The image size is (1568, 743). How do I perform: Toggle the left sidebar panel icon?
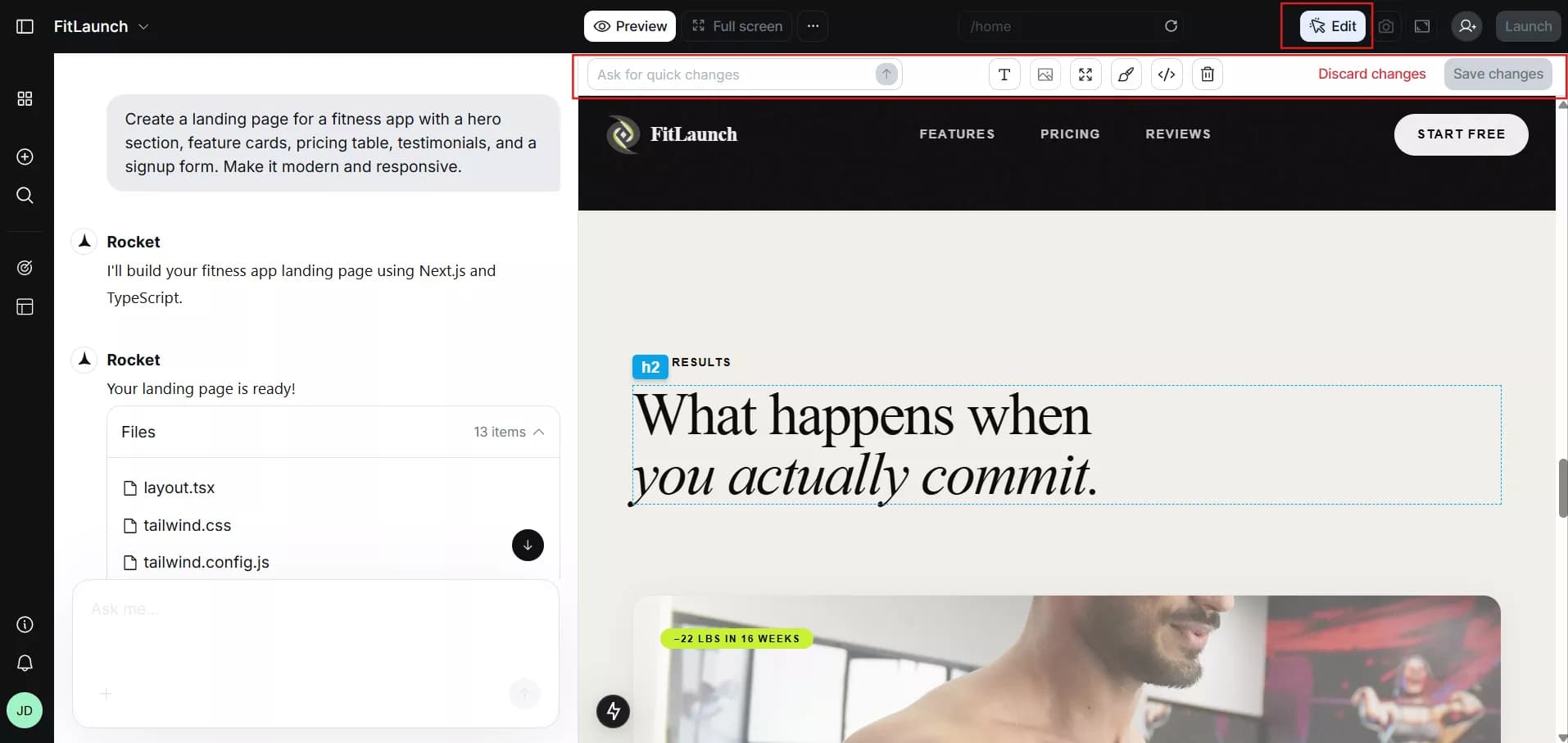tap(25, 26)
